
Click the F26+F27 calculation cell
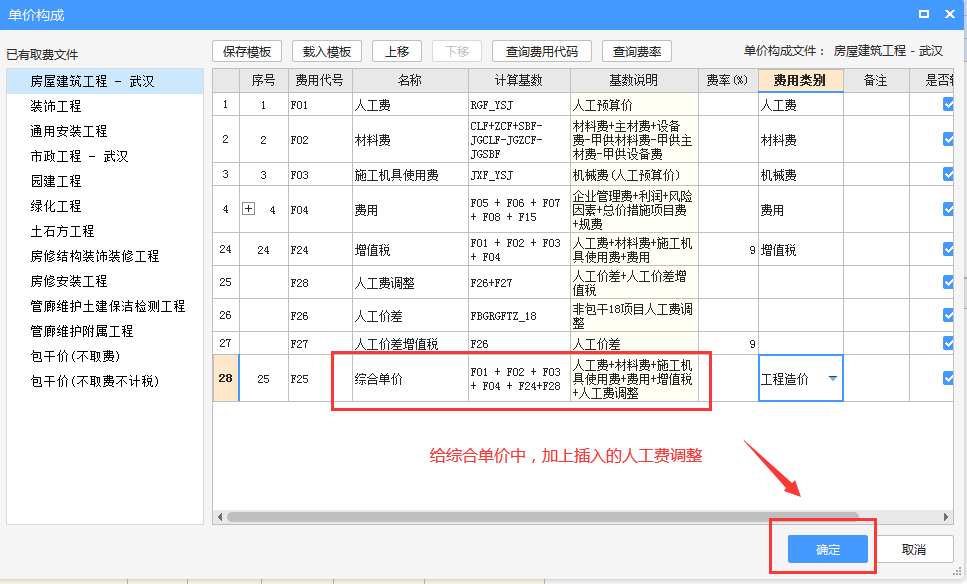pyautogui.click(x=519, y=282)
